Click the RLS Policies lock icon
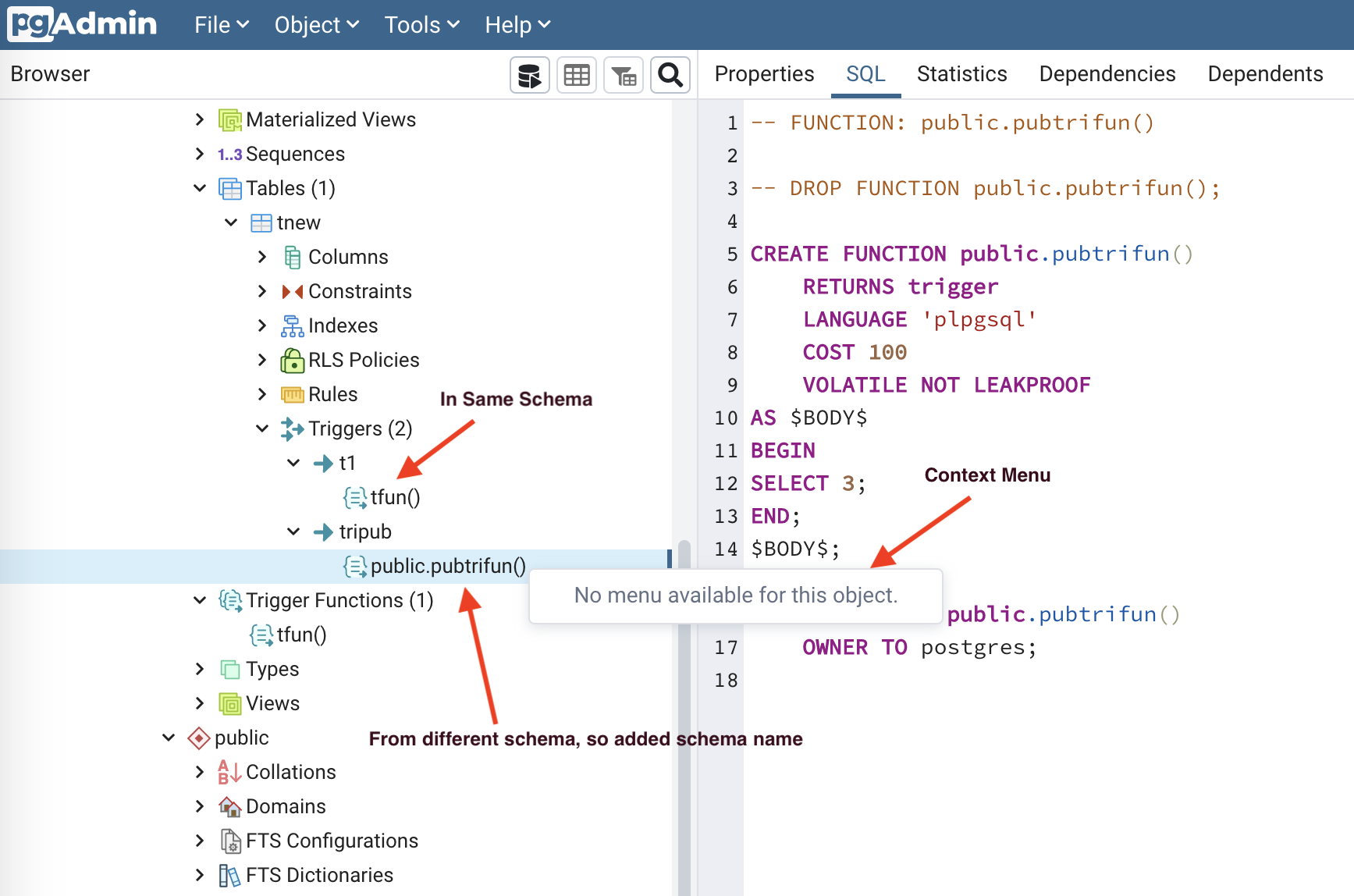1354x896 pixels. coord(292,361)
